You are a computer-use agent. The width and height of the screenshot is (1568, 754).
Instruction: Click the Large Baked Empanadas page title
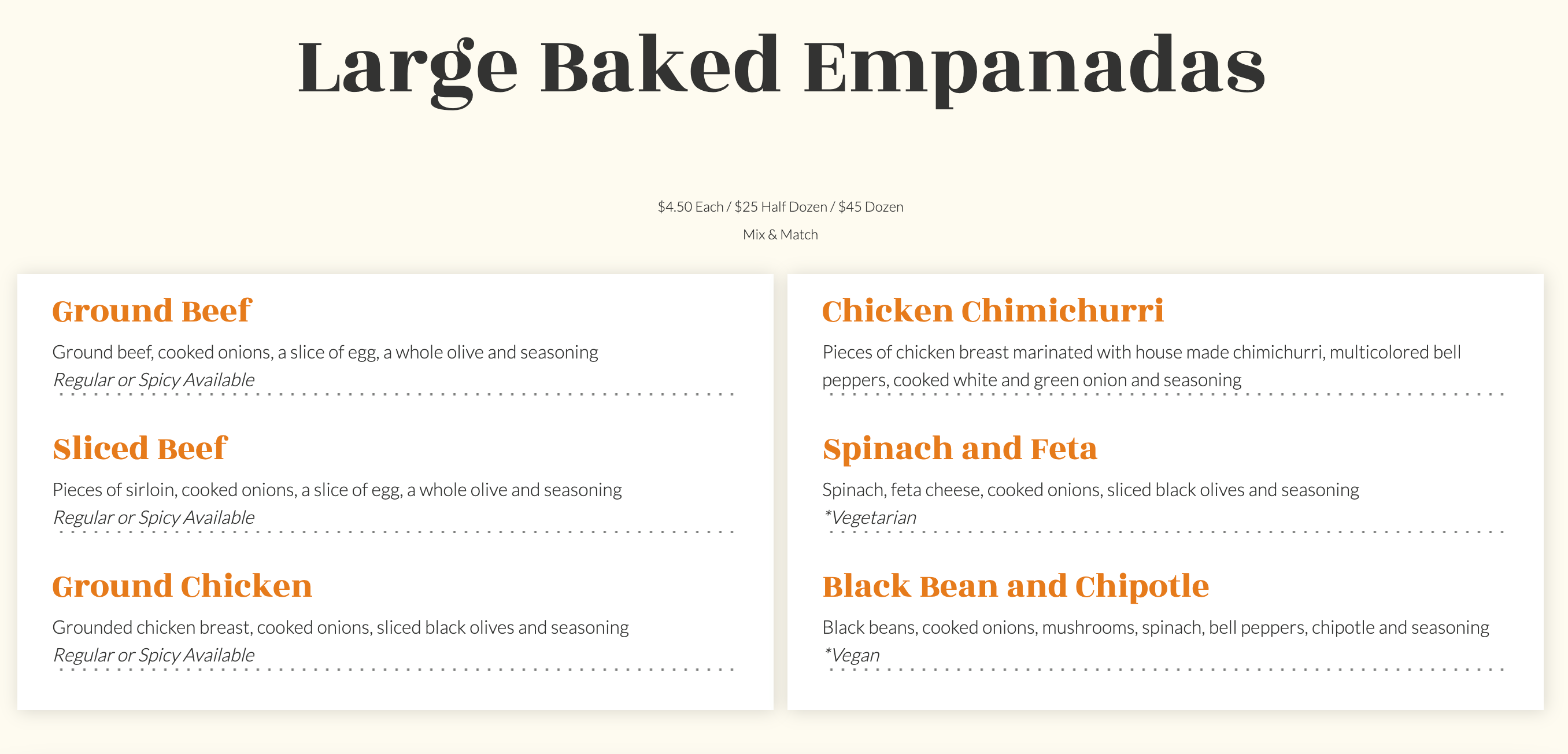point(782,66)
